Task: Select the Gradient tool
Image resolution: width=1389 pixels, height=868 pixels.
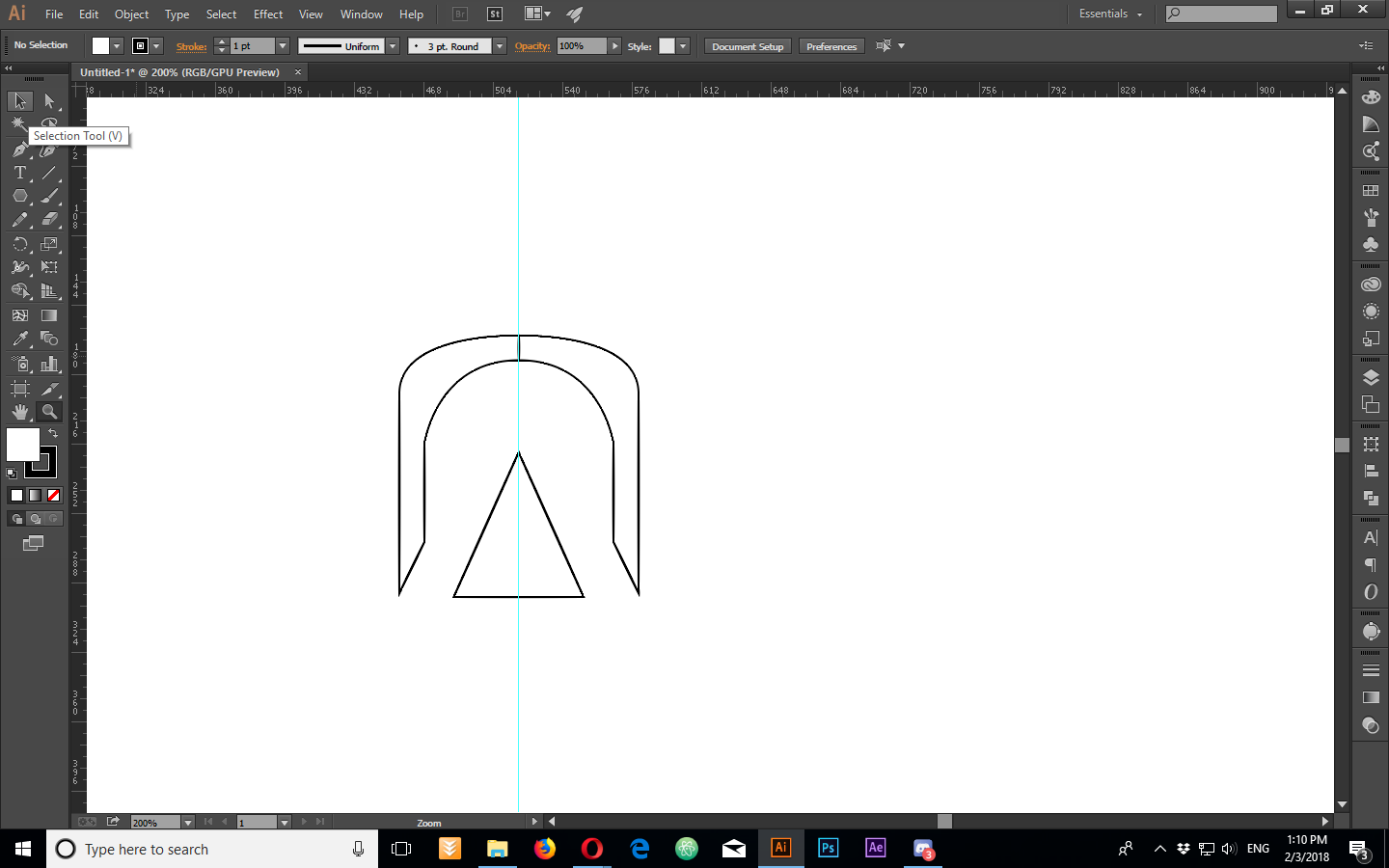Action: click(49, 315)
